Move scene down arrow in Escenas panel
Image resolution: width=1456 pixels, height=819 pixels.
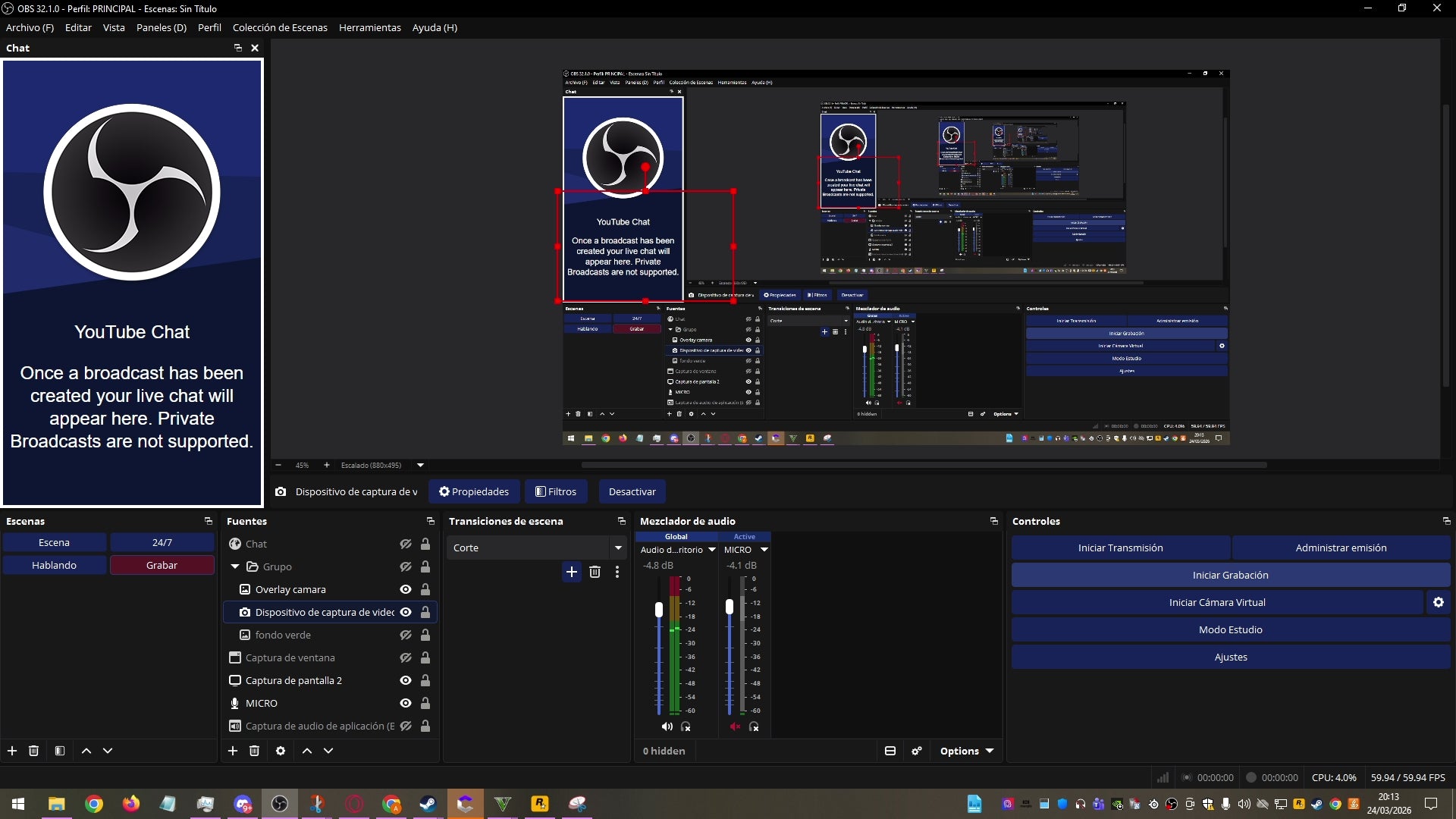(x=108, y=751)
